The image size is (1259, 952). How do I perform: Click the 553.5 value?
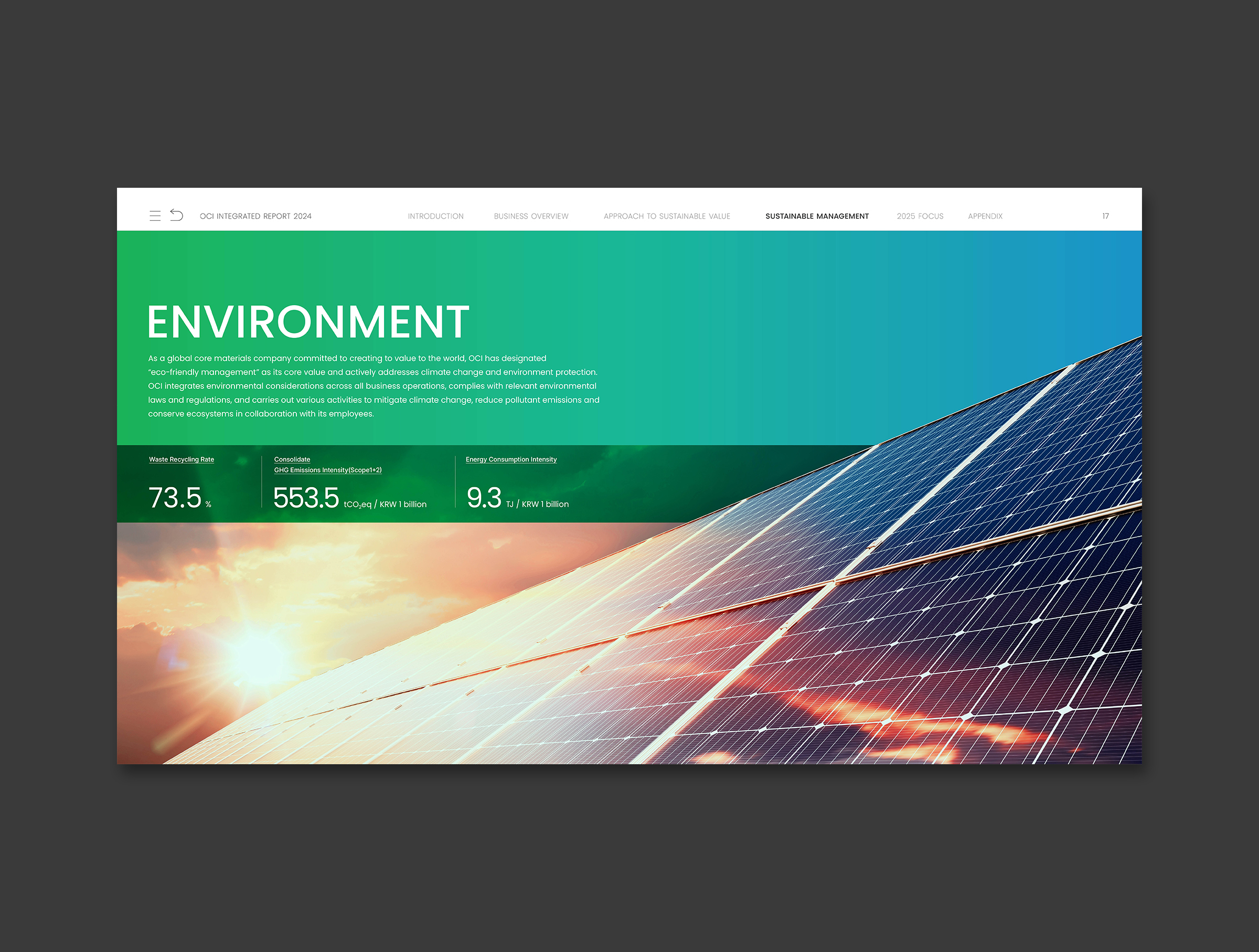(x=306, y=497)
